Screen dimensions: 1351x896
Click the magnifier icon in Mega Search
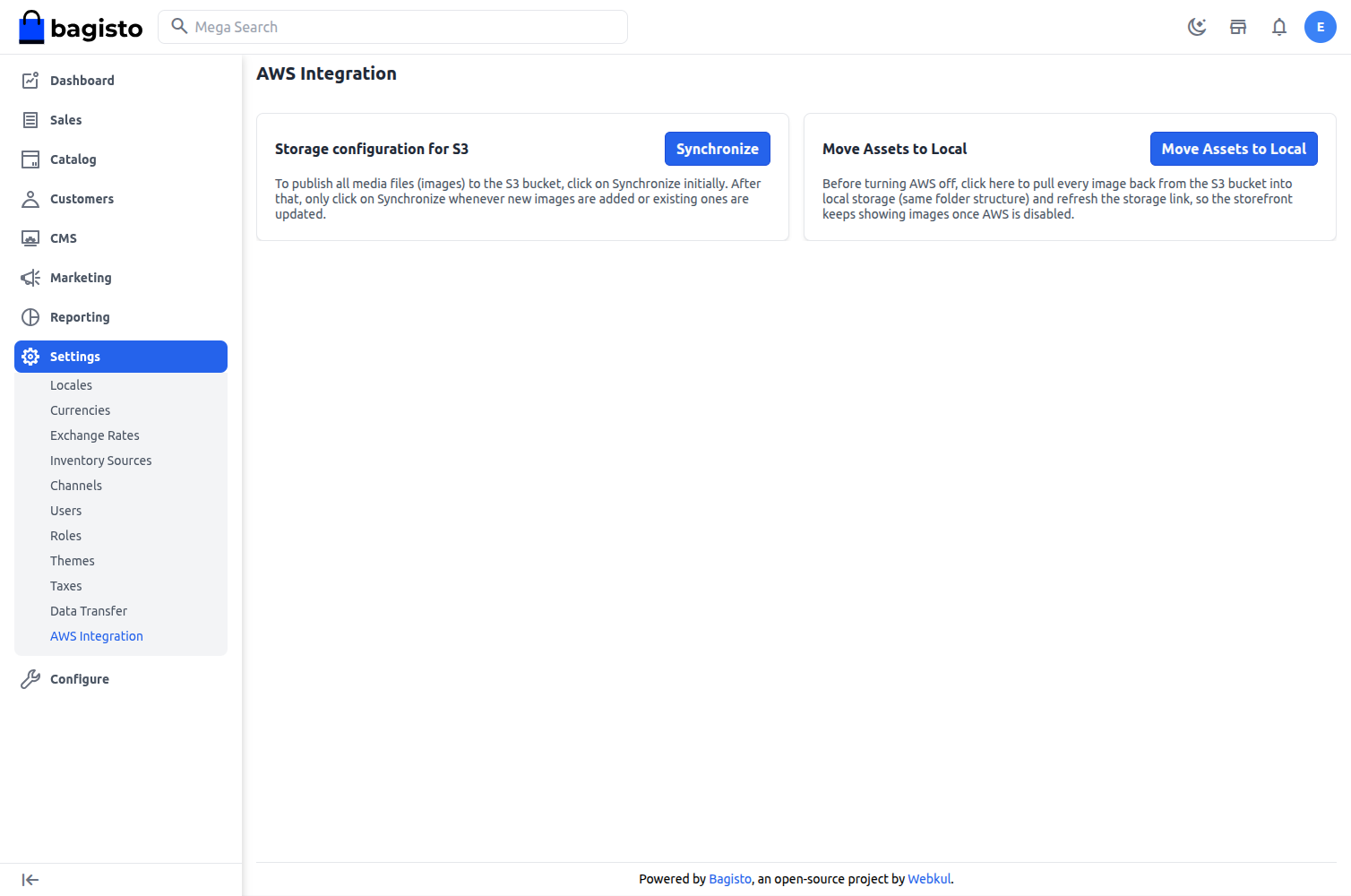coord(179,26)
